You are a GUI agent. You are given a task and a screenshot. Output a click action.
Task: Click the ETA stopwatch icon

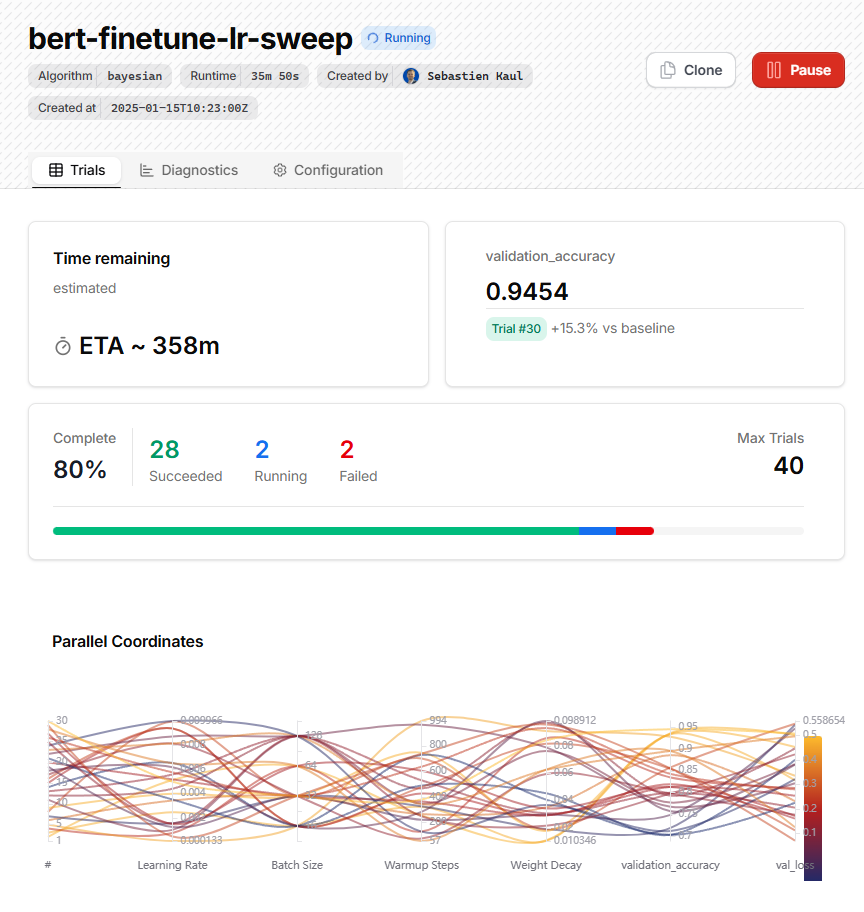click(63, 347)
